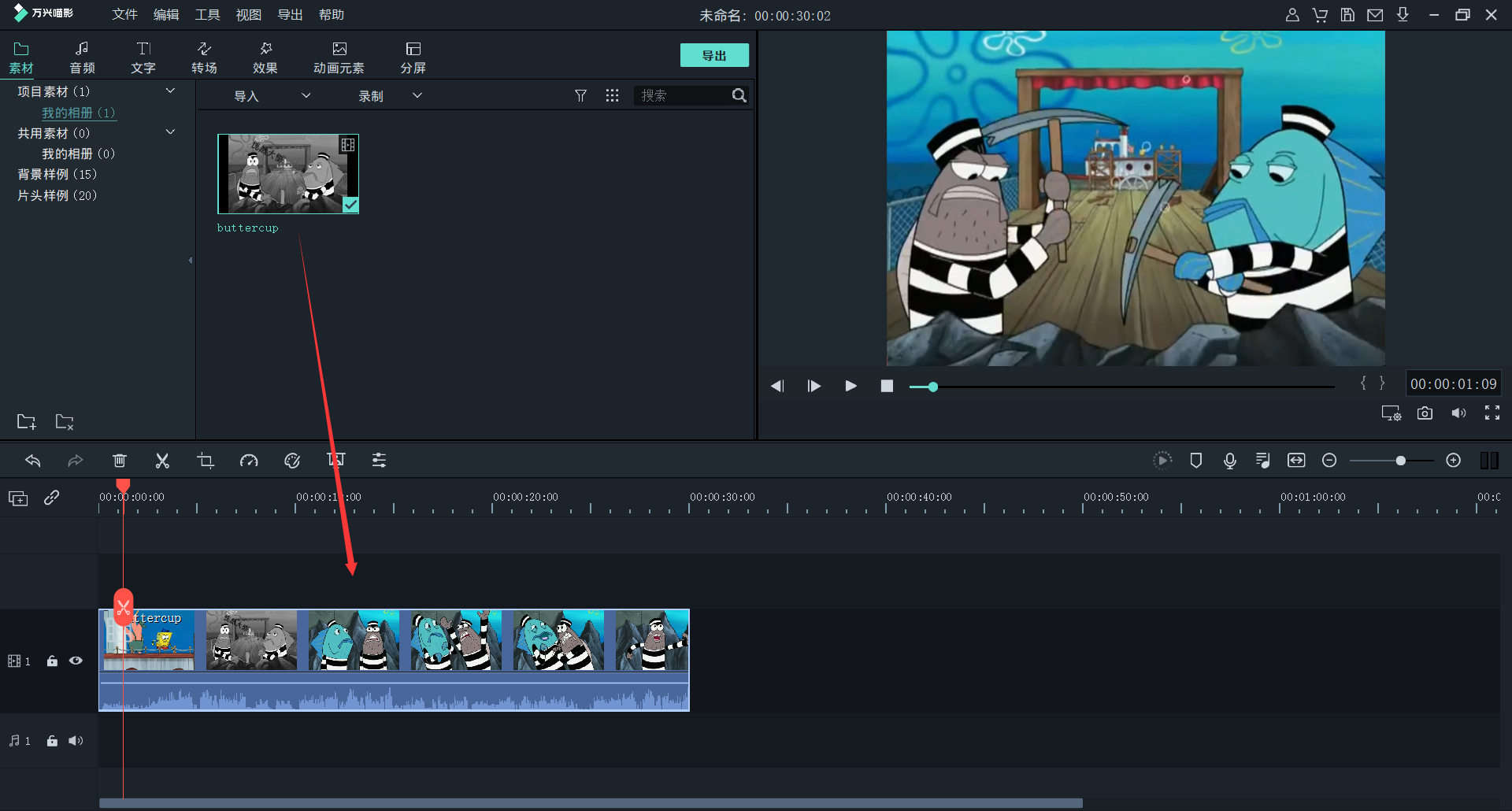Hide video track 1 using eye icon
The height and width of the screenshot is (811, 1512).
pos(76,661)
